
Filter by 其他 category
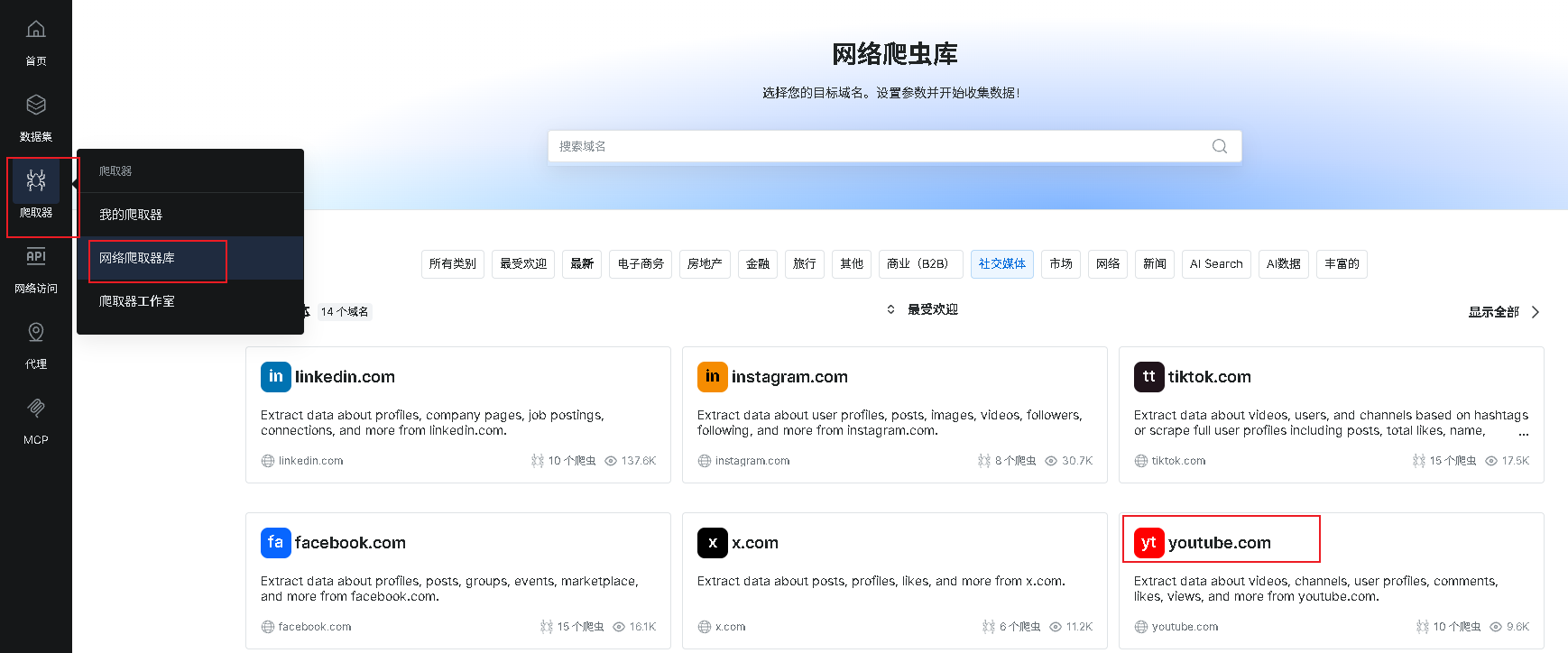pos(852,264)
